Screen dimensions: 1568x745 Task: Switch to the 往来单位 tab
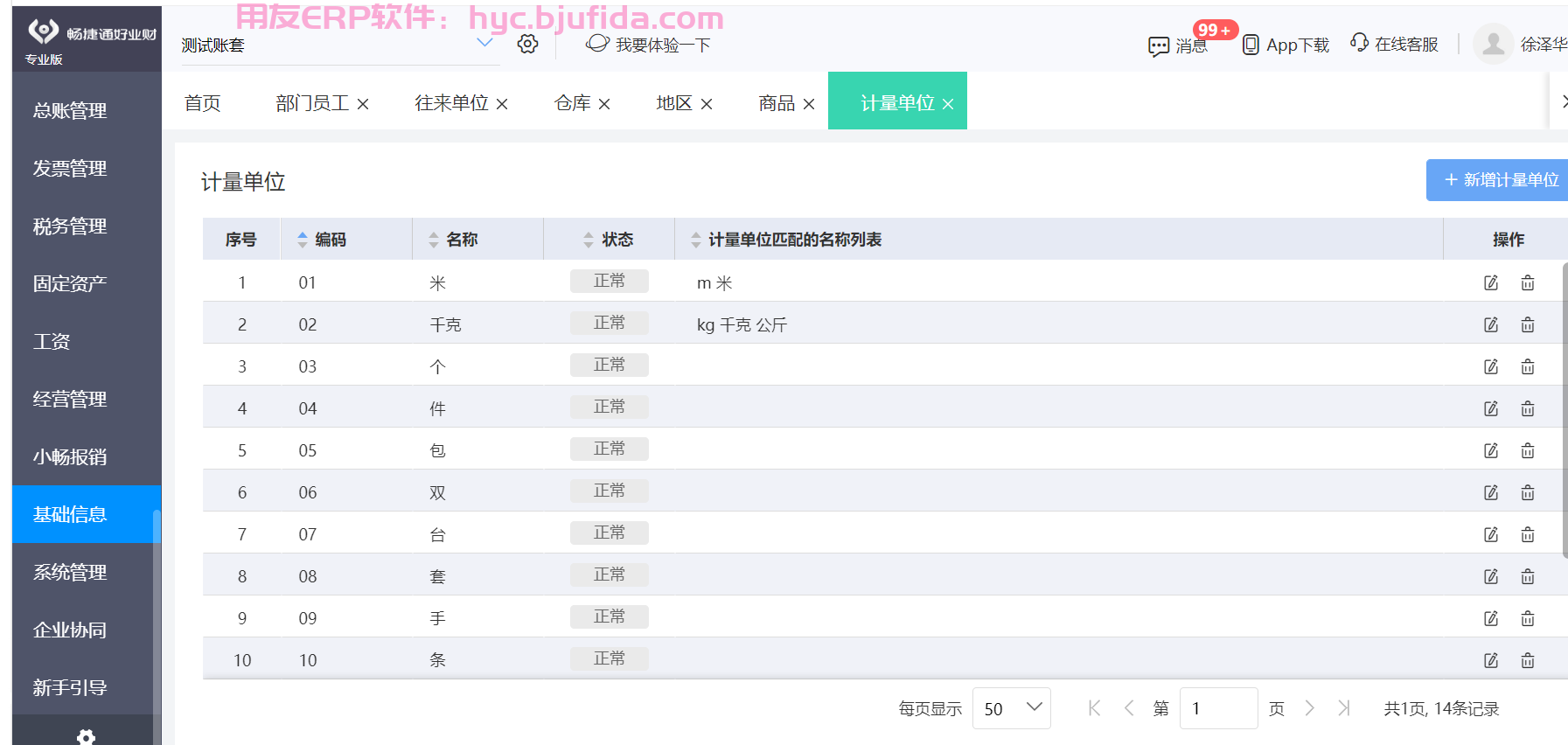click(x=451, y=103)
